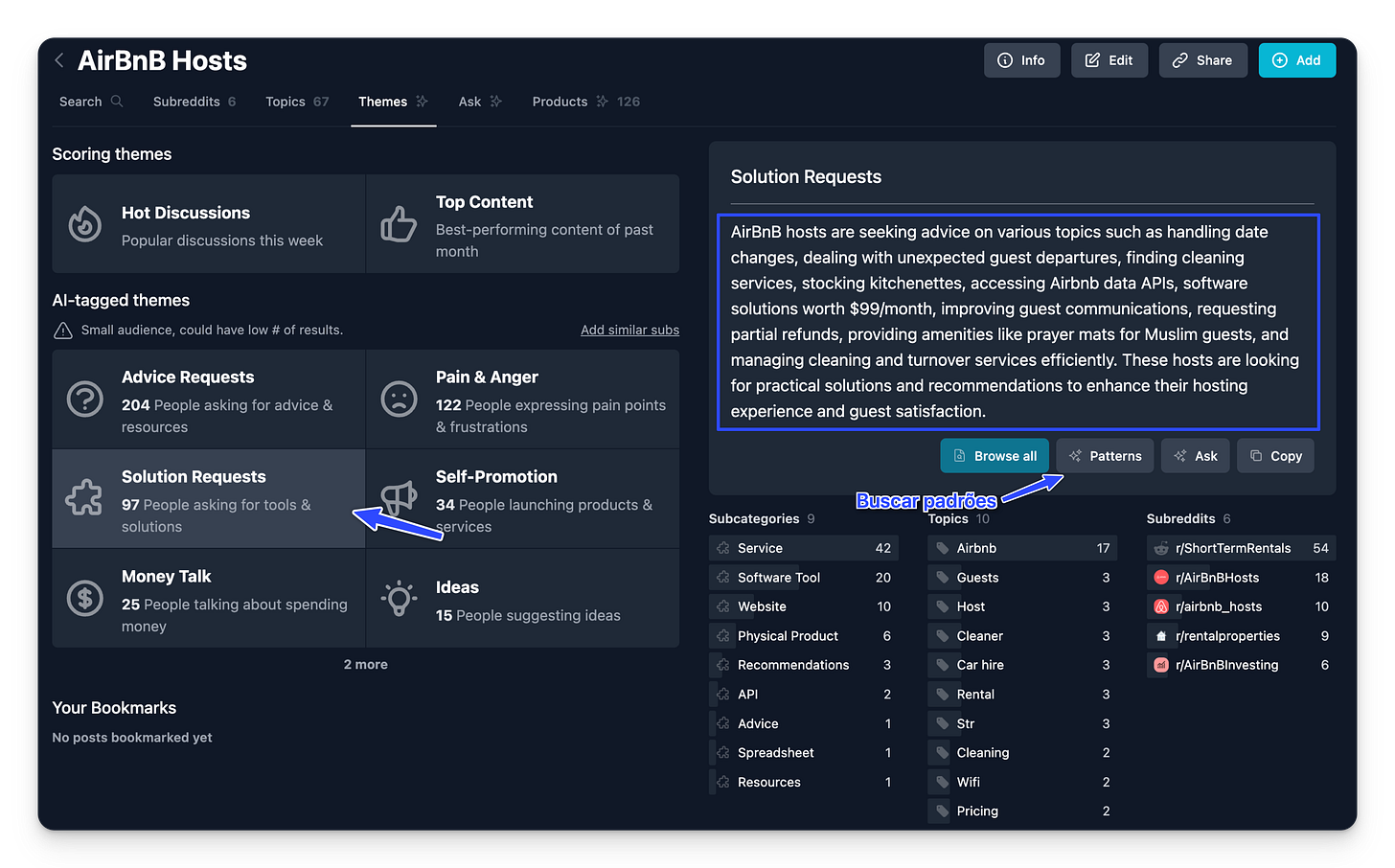1395x868 pixels.
Task: Click the r/AirBnBHosts subreddit avatar icon
Action: [1161, 578]
